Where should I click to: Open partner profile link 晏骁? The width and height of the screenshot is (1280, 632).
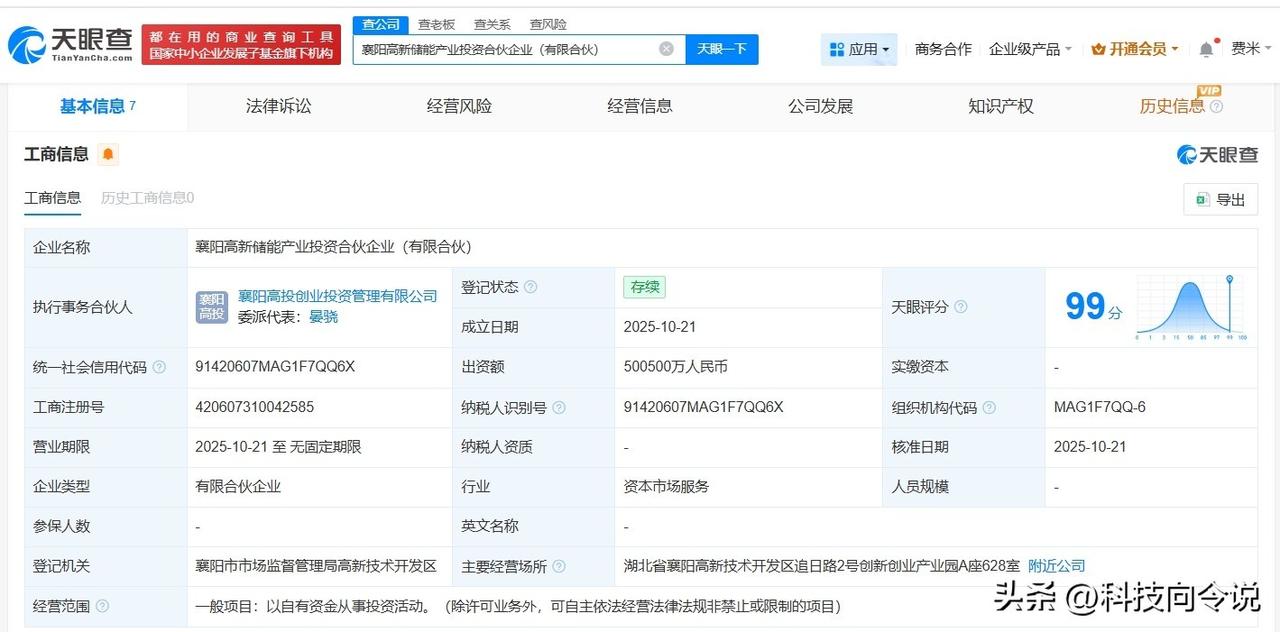(324, 317)
